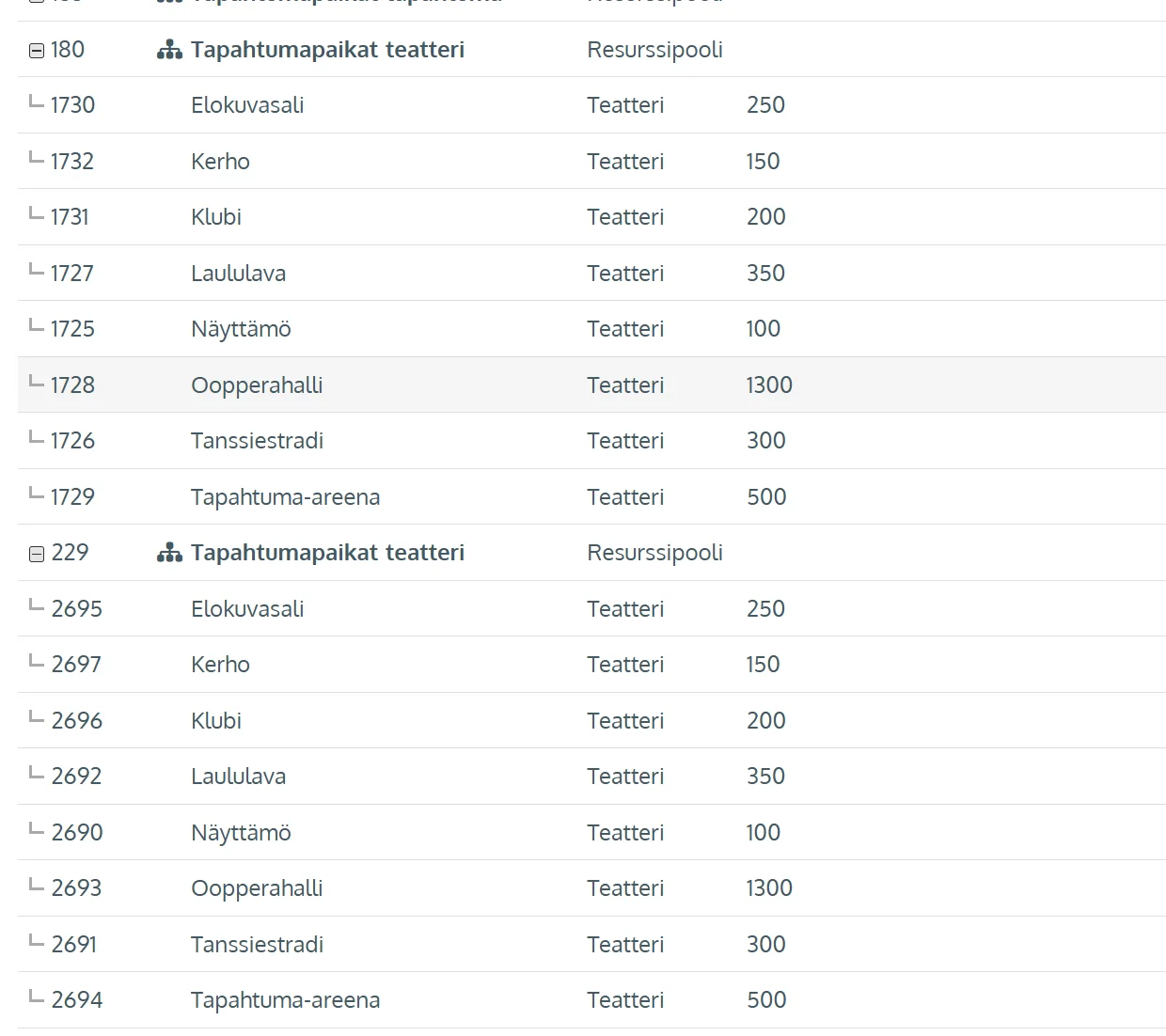Select Näyttämö in row 1725
This screenshot has width=1166, height=1036.
coord(241,329)
